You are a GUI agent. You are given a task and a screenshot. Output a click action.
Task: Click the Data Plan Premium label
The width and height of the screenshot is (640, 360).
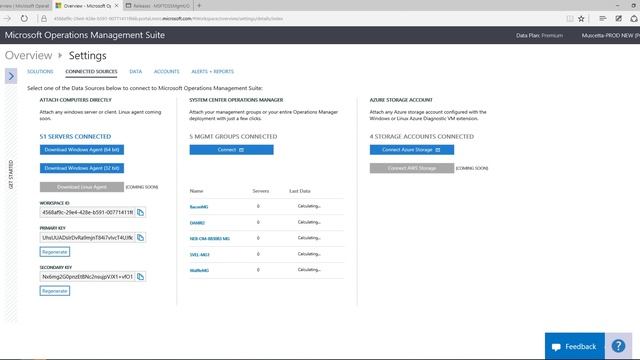539,36
